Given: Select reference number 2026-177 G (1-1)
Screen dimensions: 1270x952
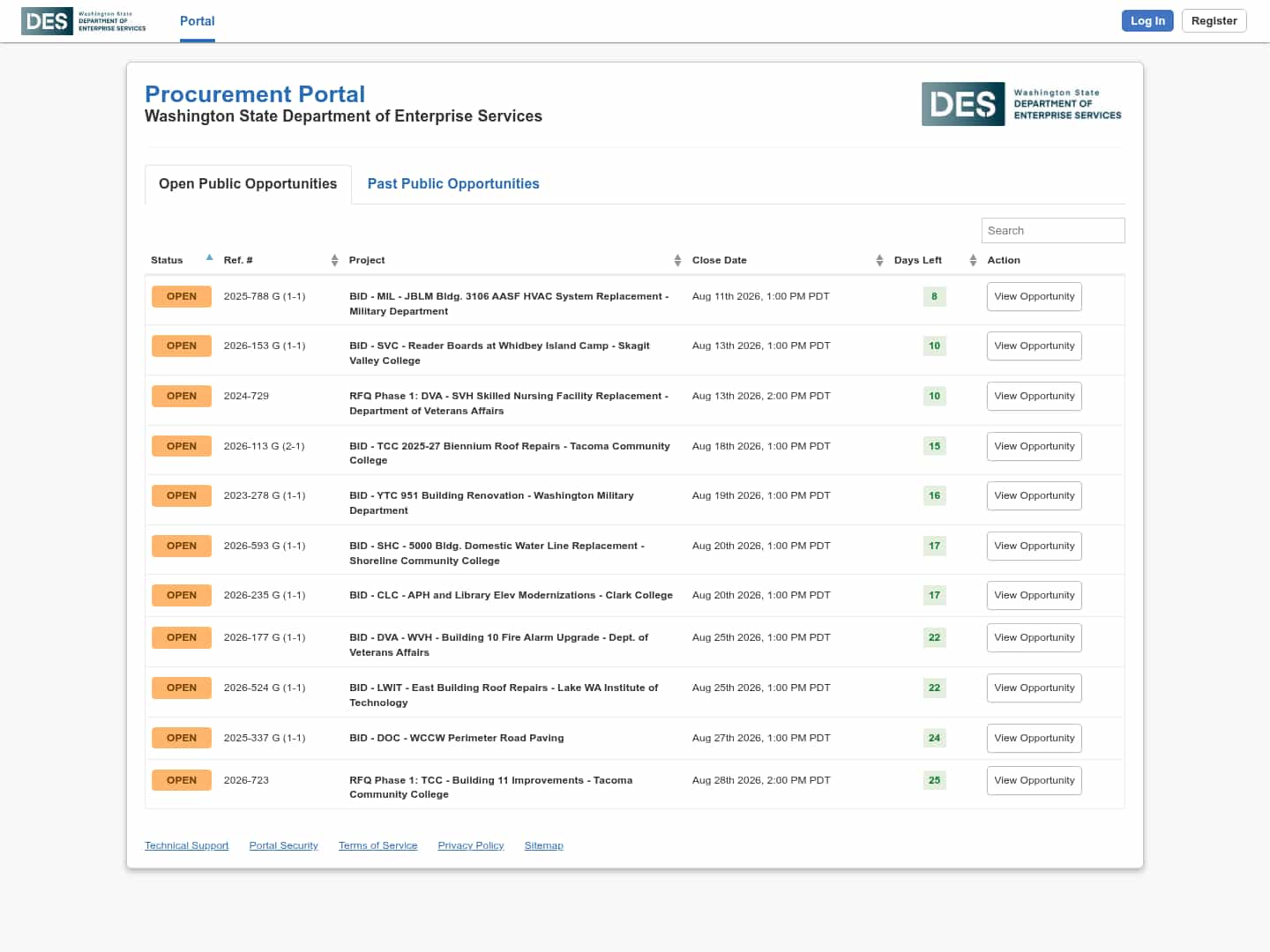Looking at the screenshot, I should coord(265,637).
